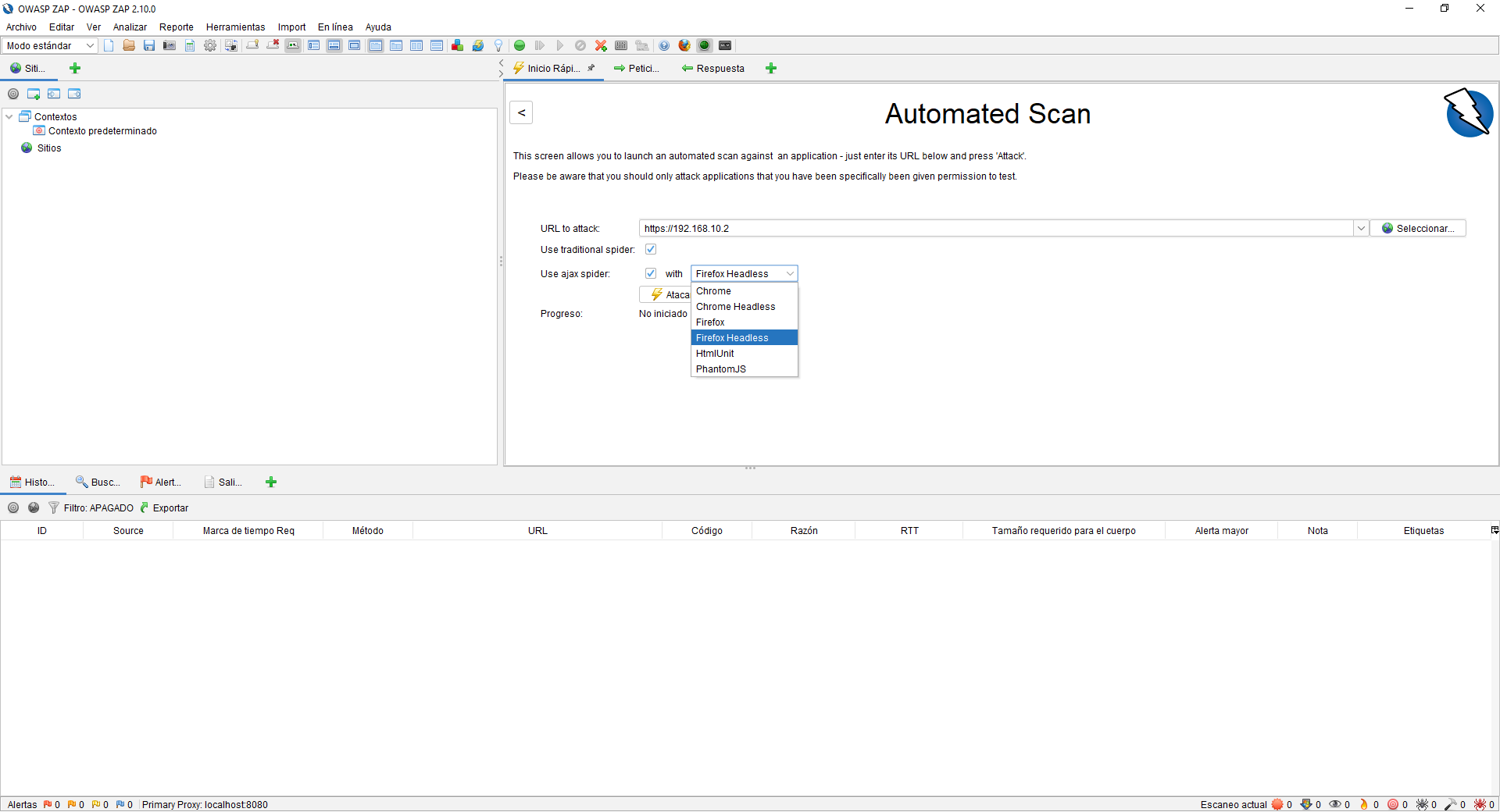The width and height of the screenshot is (1500, 812).
Task: Open the Modo estándar mode dropdown
Action: click(x=50, y=45)
